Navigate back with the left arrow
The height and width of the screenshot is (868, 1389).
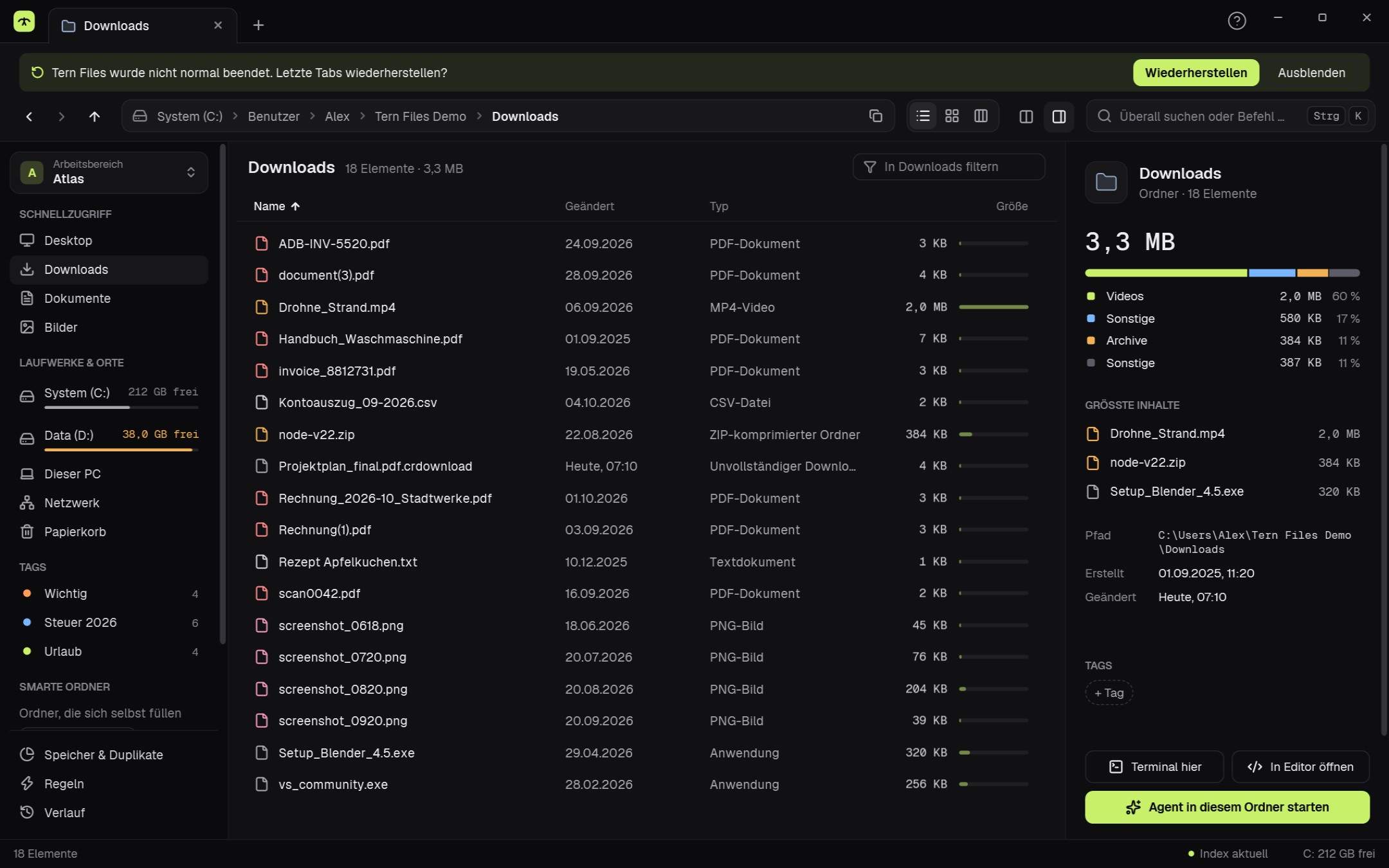[x=29, y=116]
